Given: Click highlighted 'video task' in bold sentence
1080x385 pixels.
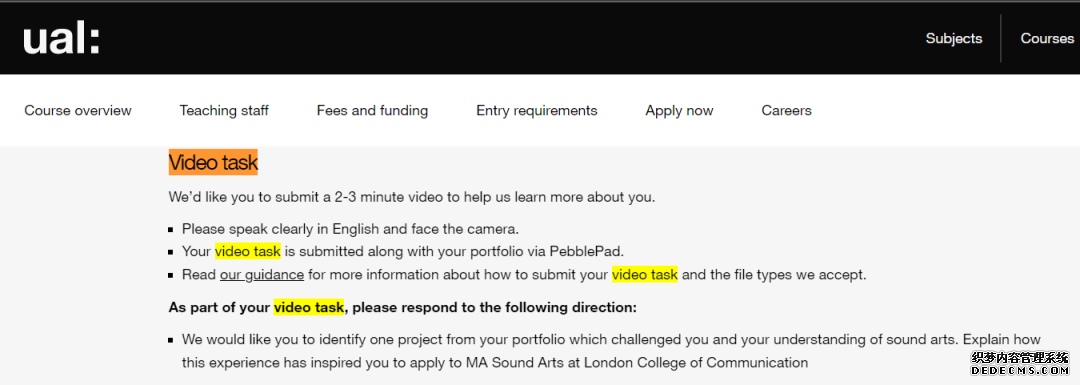Looking at the screenshot, I should [x=309, y=307].
